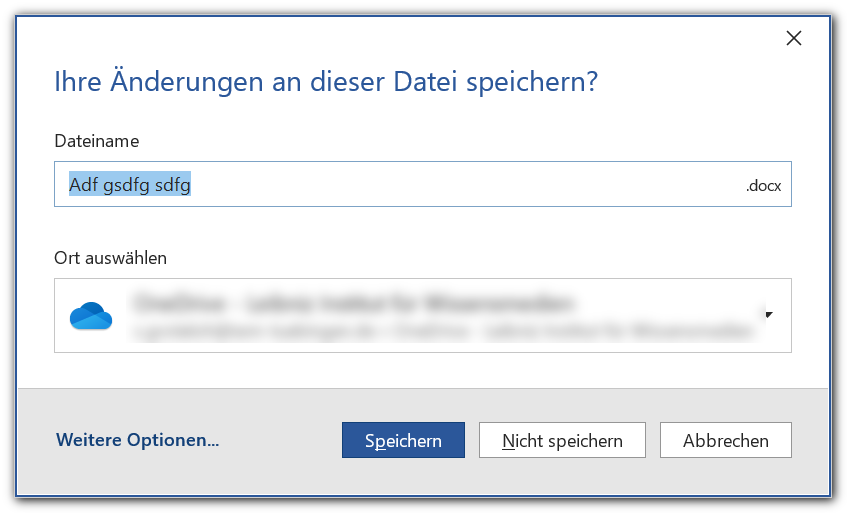The image size is (847, 513).
Task: Click the dialog heading Ihre Änderungen speichern
Action: [x=325, y=82]
